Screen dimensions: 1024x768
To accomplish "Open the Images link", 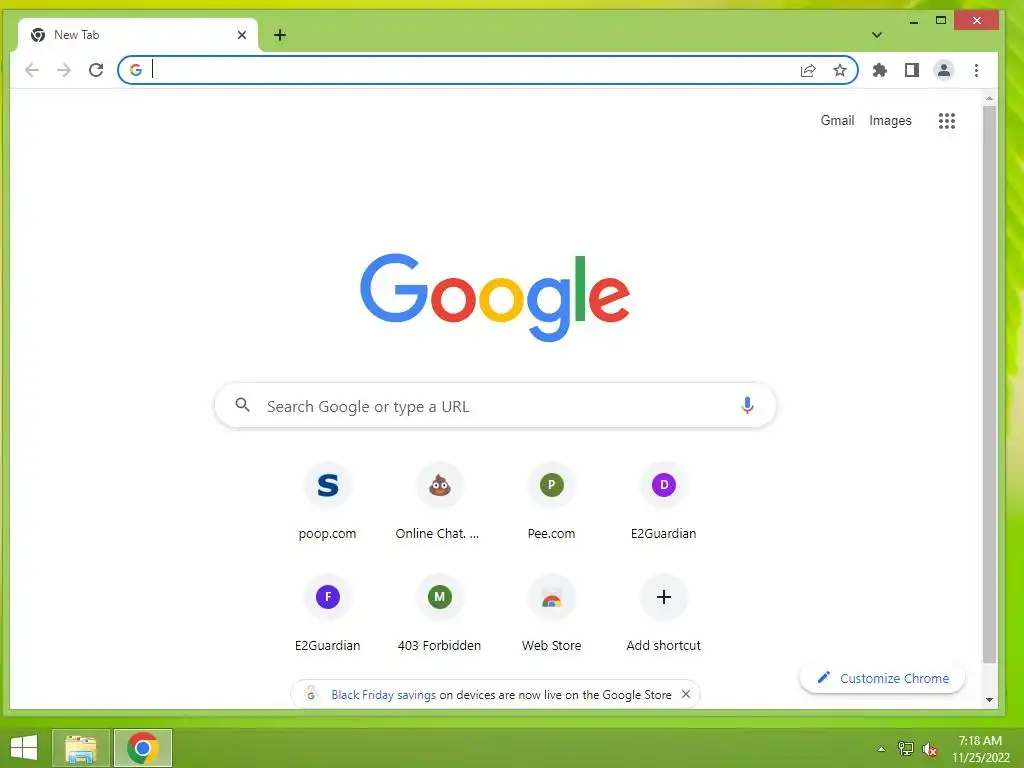I will click(x=890, y=121).
